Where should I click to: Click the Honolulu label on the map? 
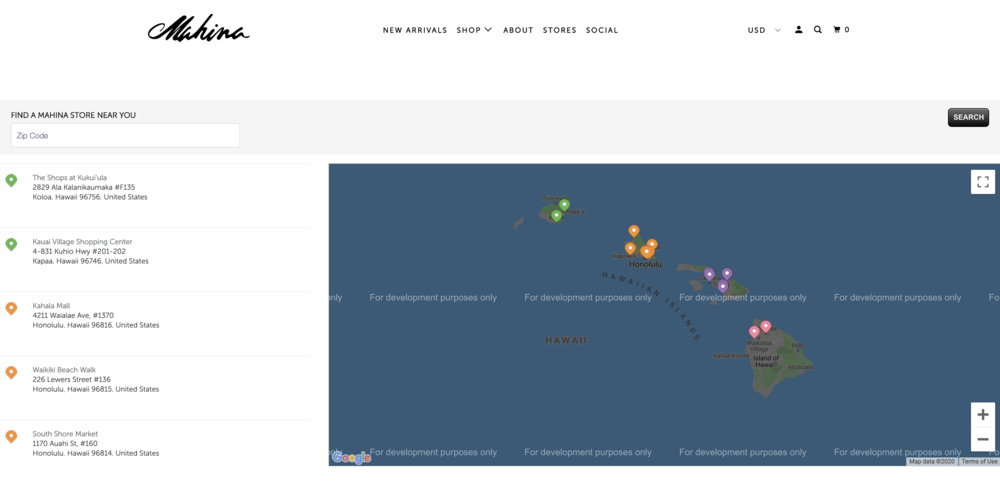click(645, 264)
